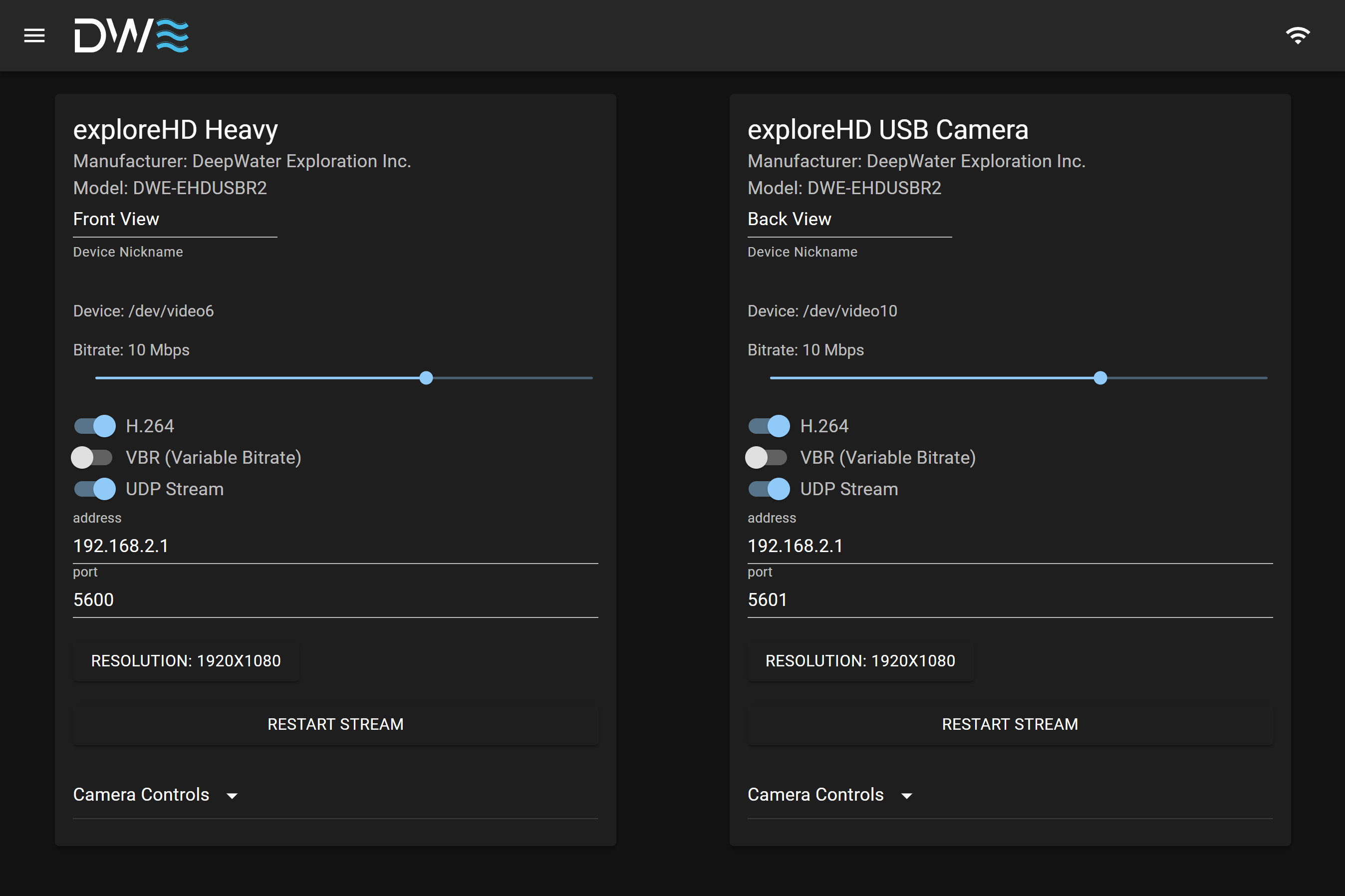
Task: Restart stream for exploreHD Heavy
Action: 335,724
